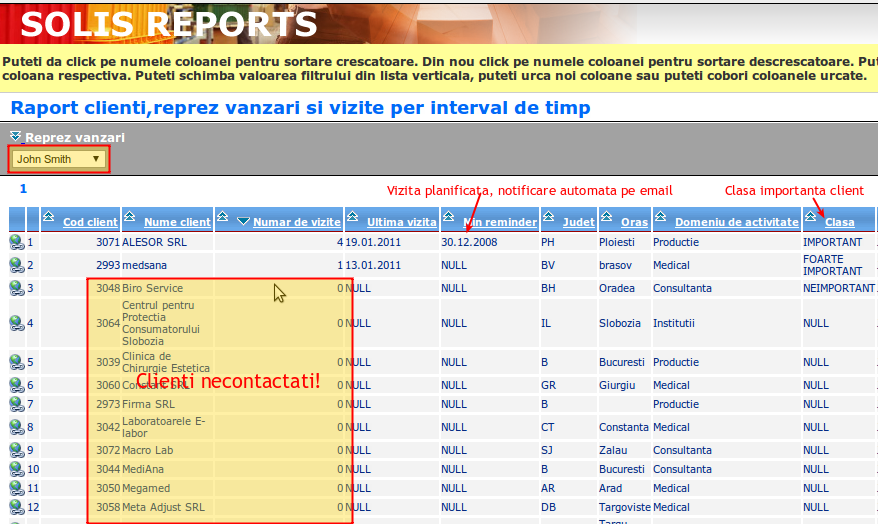878x524 pixels.
Task: Click the FOARTE IMPORTANT class cell
Action: 832,265
